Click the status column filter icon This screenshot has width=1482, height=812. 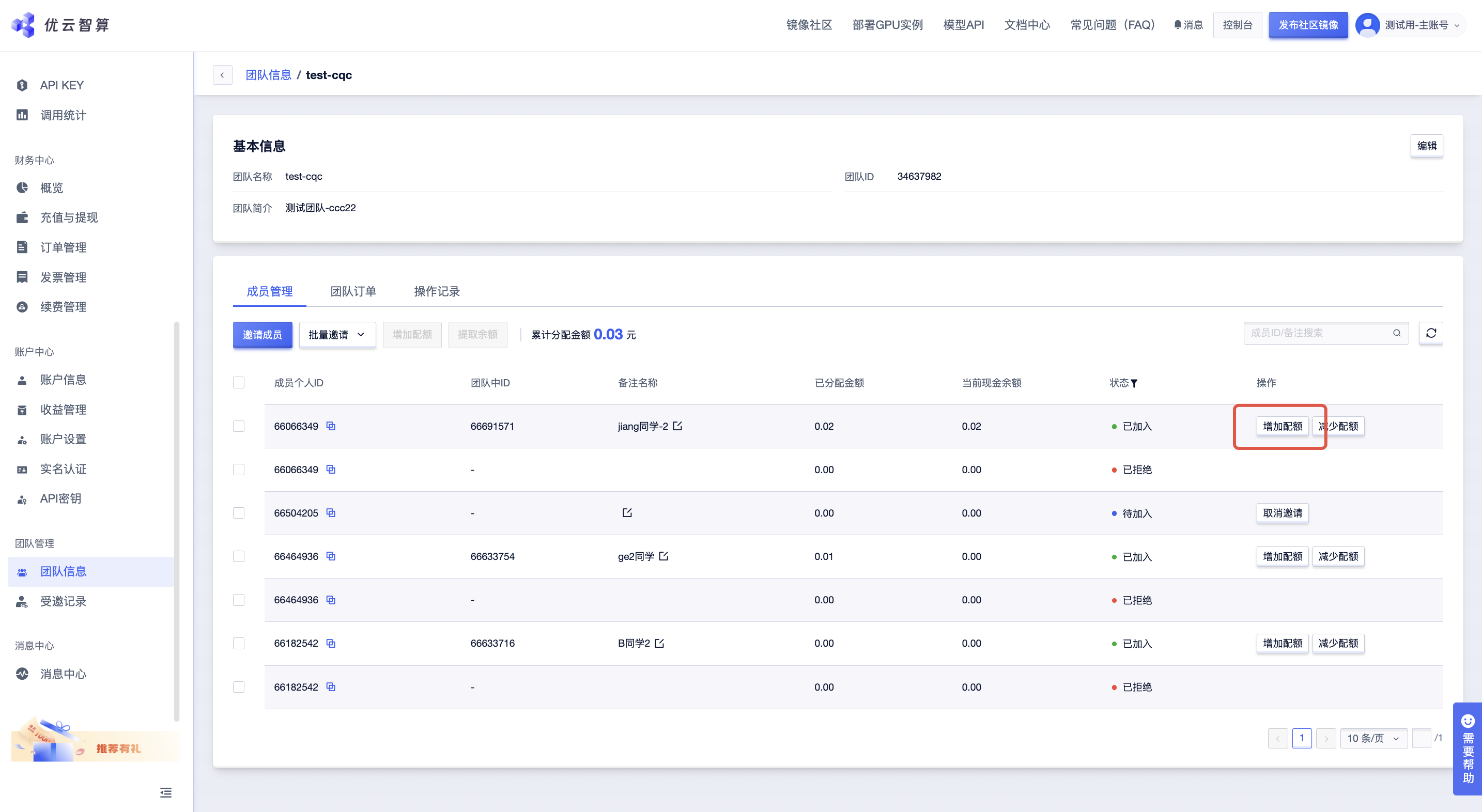(1134, 383)
